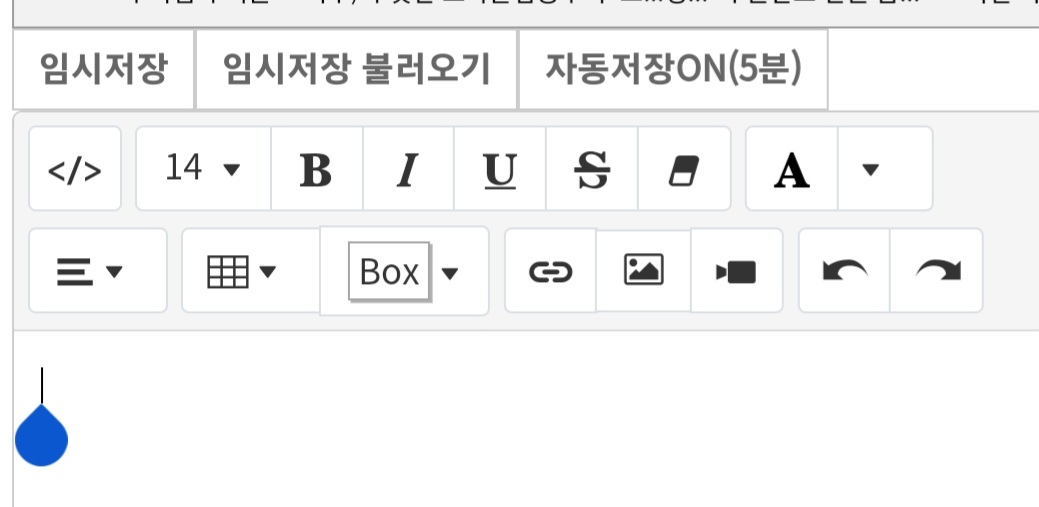Apply the font color with the A button

click(x=792, y=168)
